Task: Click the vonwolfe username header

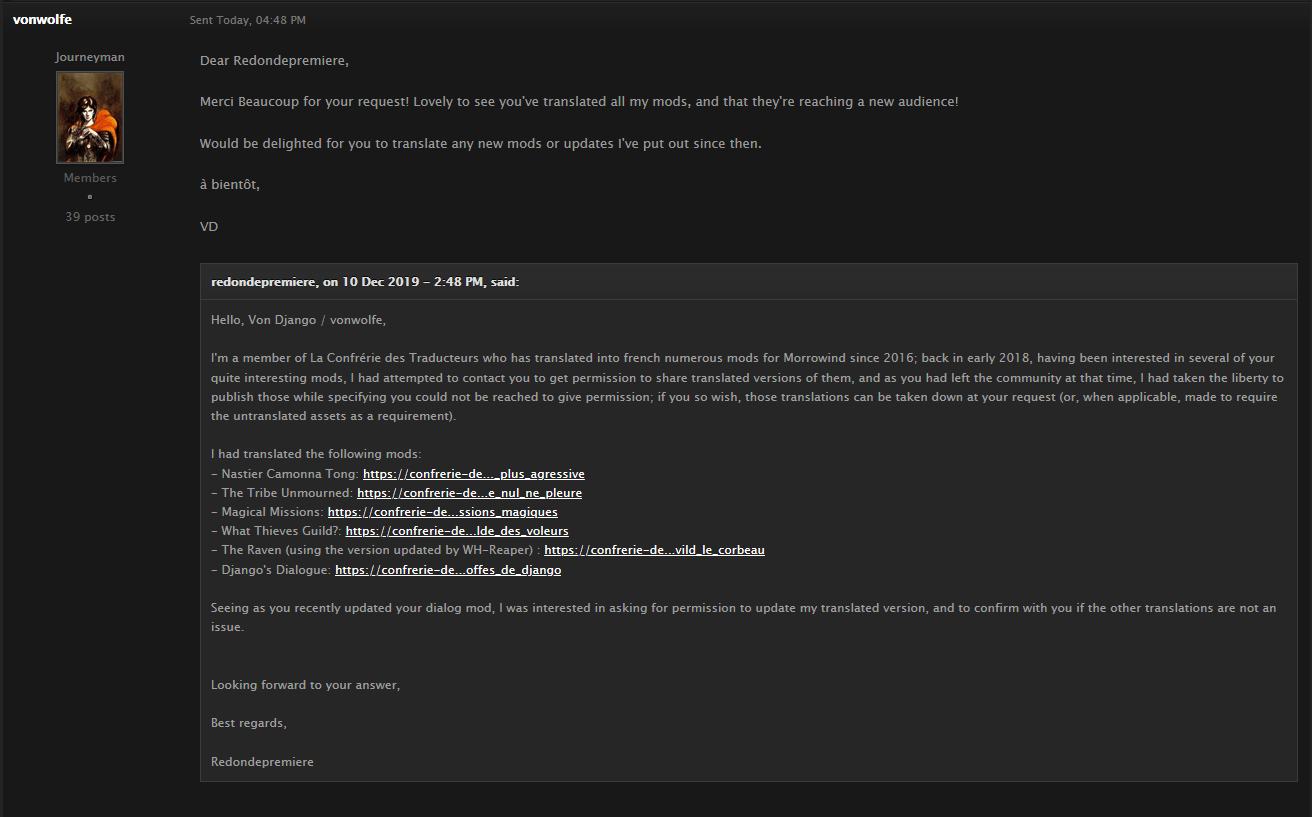Action: (42, 19)
